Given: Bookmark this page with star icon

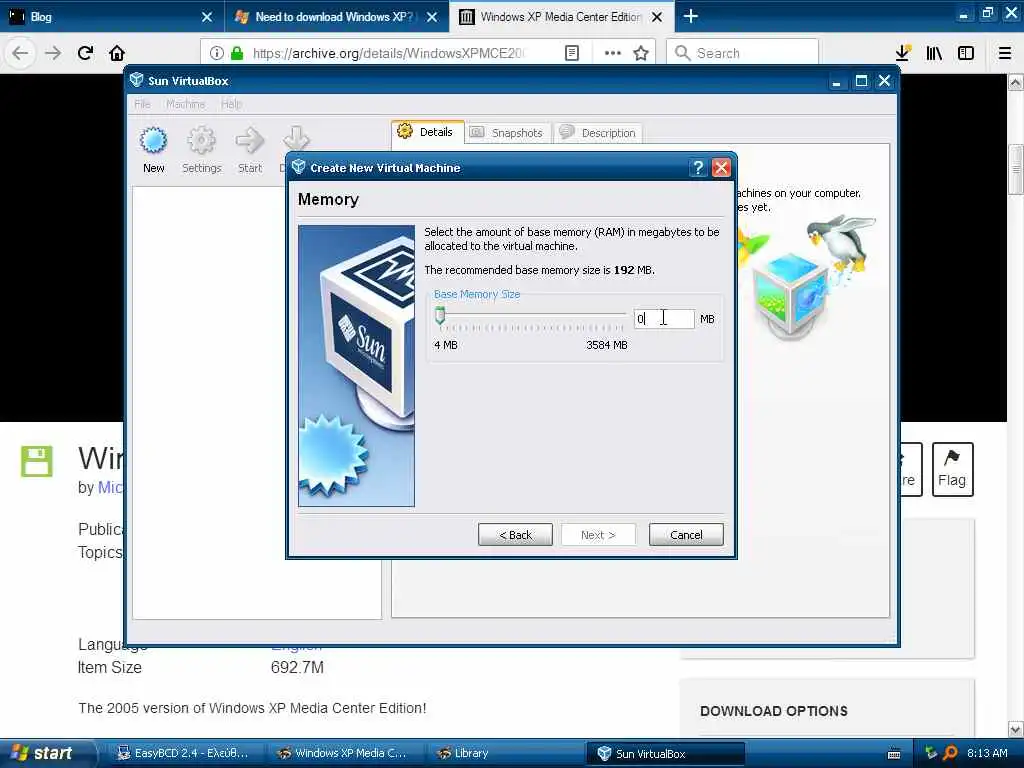Looking at the screenshot, I should 641,53.
